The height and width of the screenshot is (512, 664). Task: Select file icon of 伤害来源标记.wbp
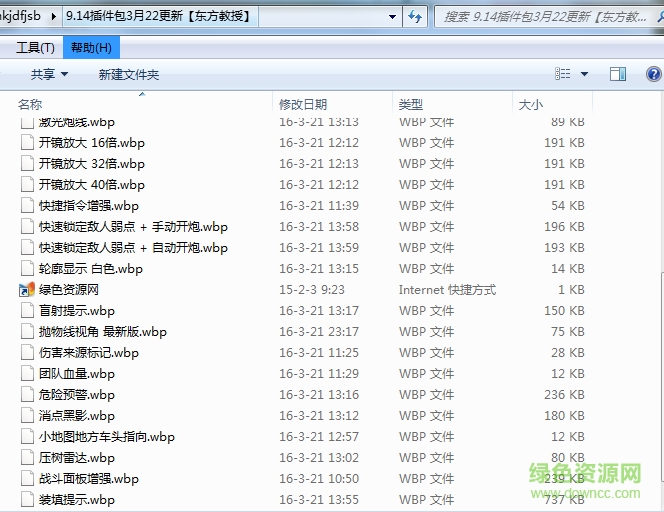[28, 352]
